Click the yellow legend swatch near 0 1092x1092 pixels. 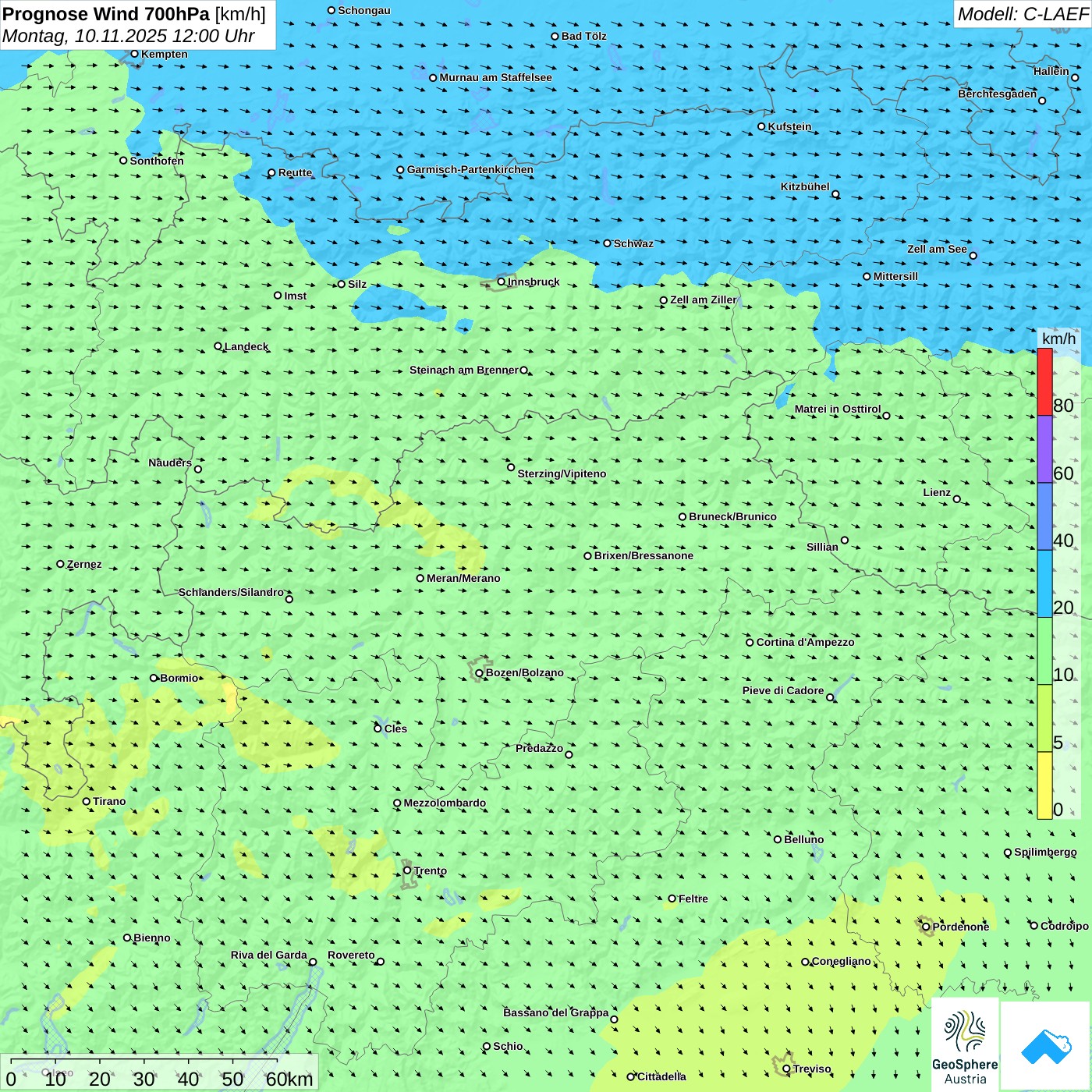(x=1044, y=785)
